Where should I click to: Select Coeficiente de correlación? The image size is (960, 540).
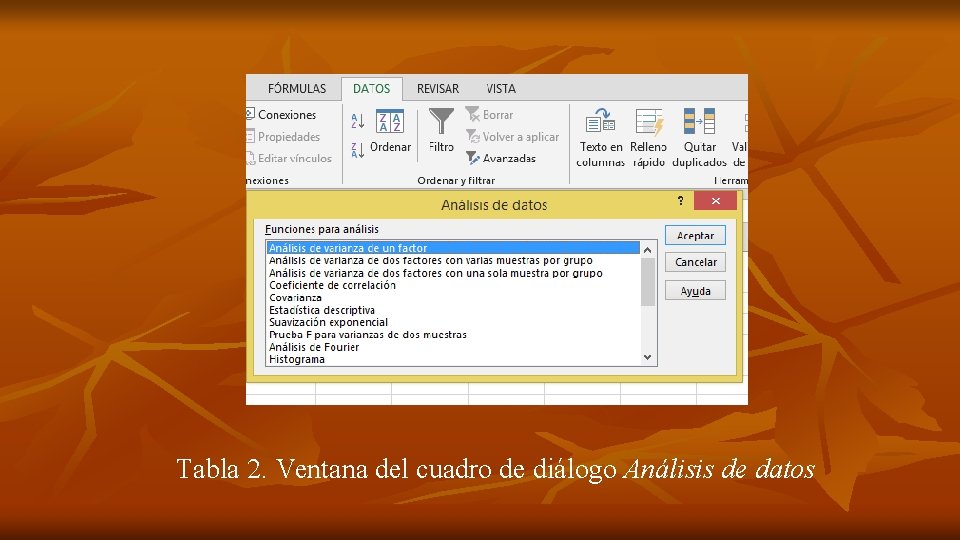[453, 285]
